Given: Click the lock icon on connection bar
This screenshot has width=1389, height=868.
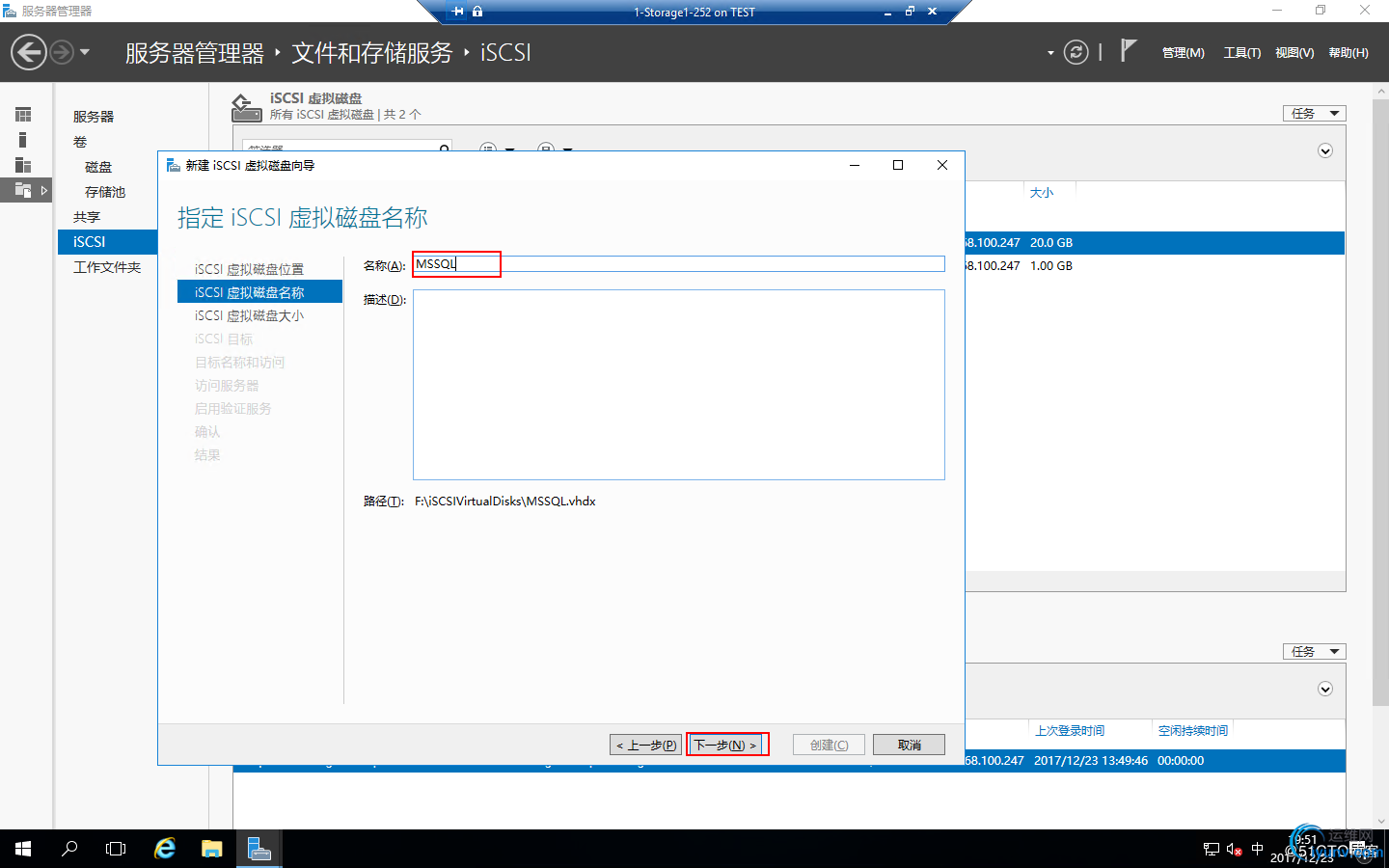Looking at the screenshot, I should 477,12.
